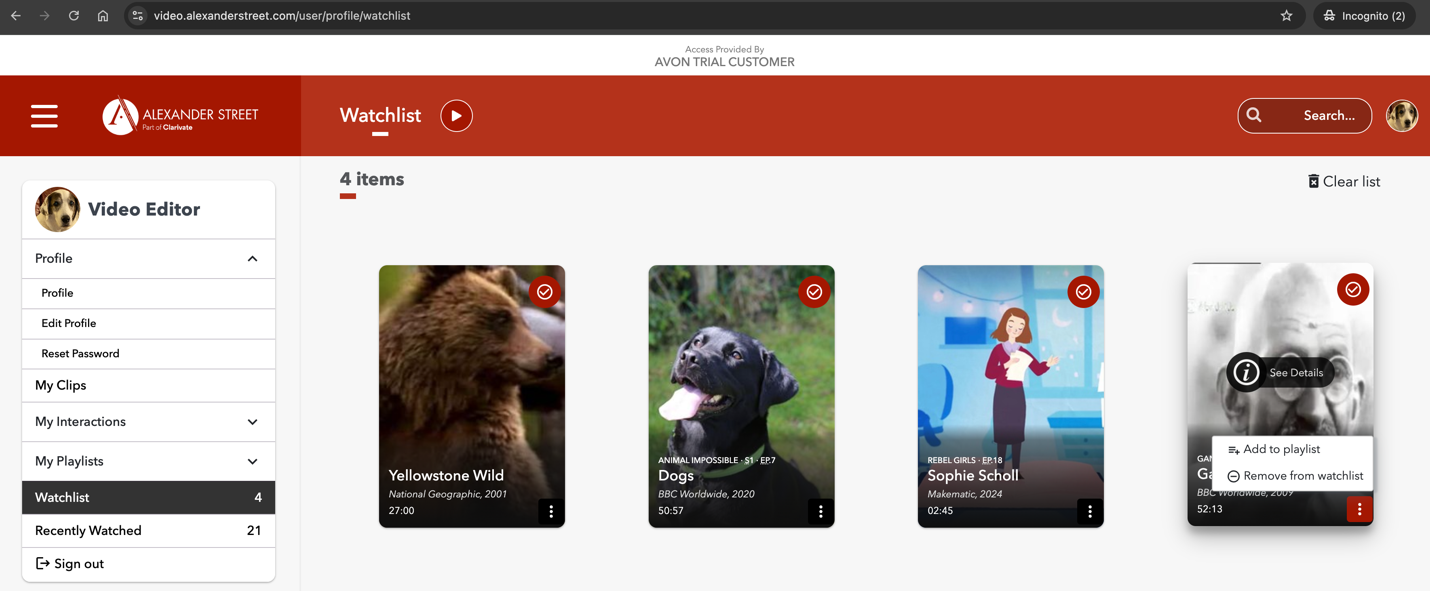Viewport: 1430px width, 591px height.
Task: Sign out of the account
Action: pos(70,564)
